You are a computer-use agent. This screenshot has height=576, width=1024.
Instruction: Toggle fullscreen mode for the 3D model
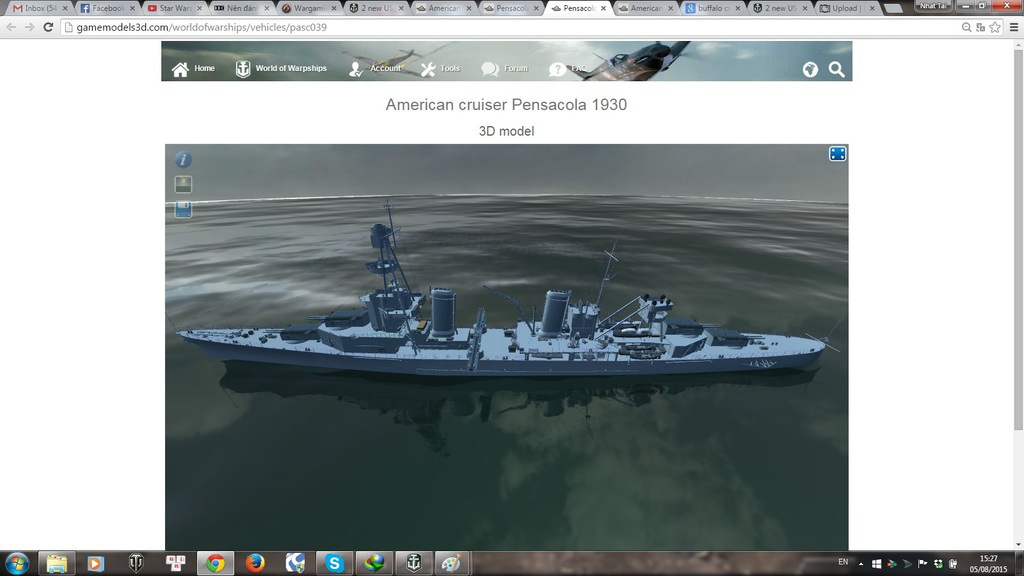[838, 153]
